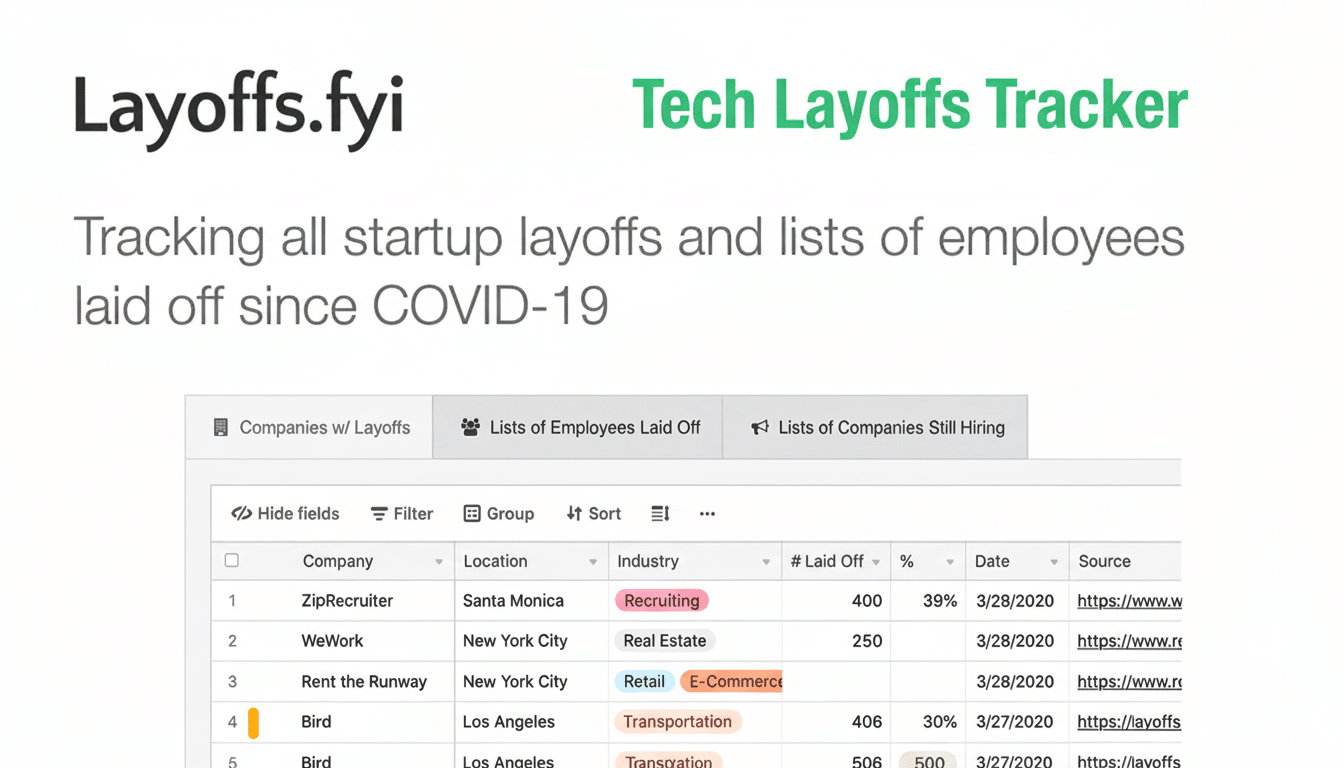Screen dimensions: 1344x768
Task: Open the source link for the Bird layoff
Action: [x=1128, y=721]
